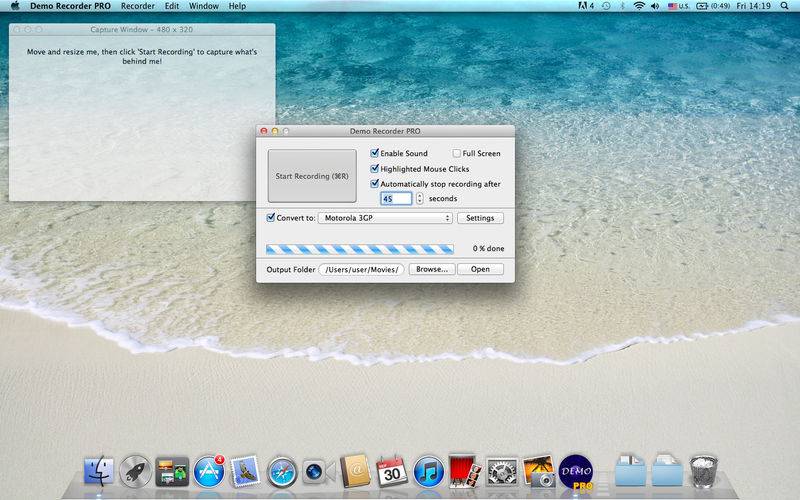800x500 pixels.
Task: Click the '0 % done' status text
Action: [x=488, y=248]
